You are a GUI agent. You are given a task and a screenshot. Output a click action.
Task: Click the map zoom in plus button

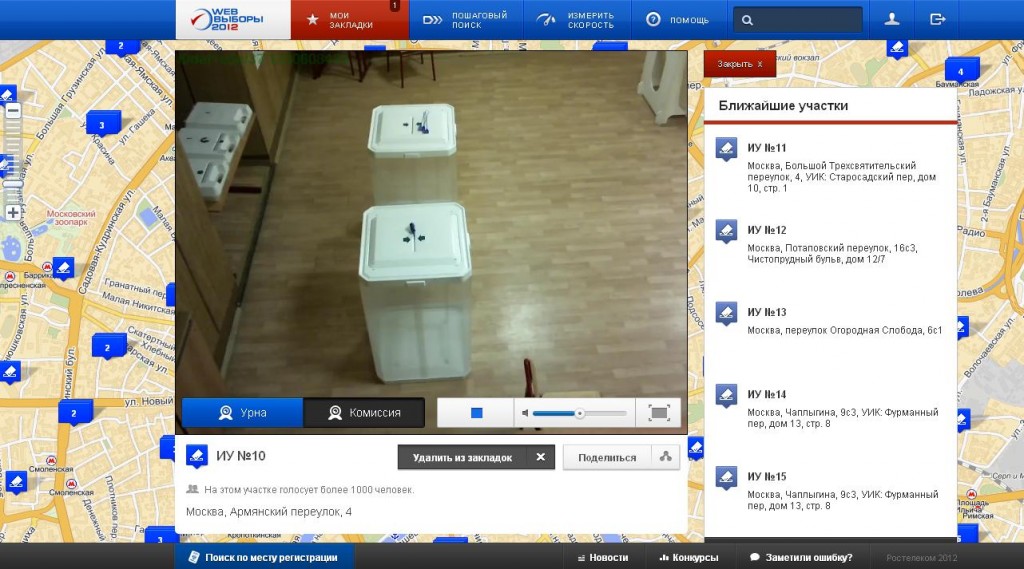13,212
